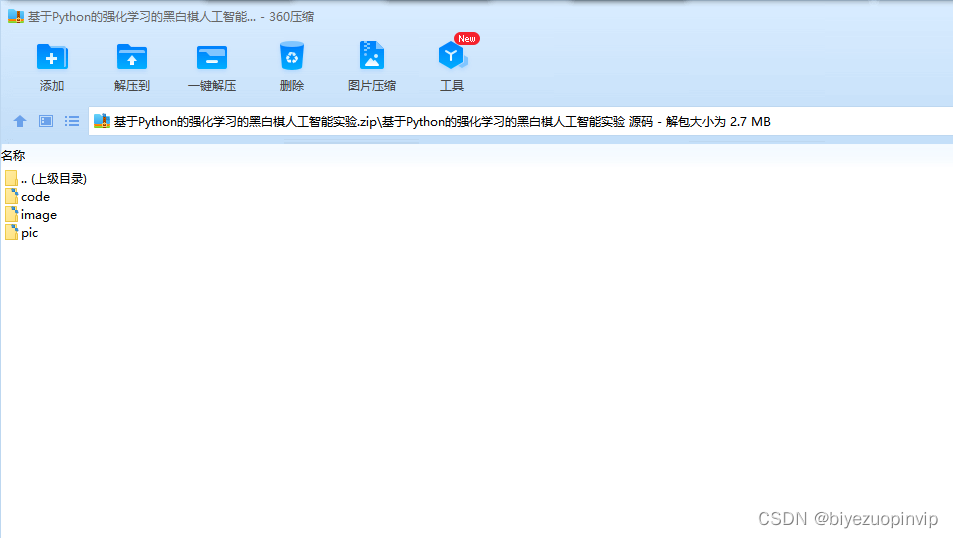Select the code folder
Screen dimensions: 953x538
27,196
